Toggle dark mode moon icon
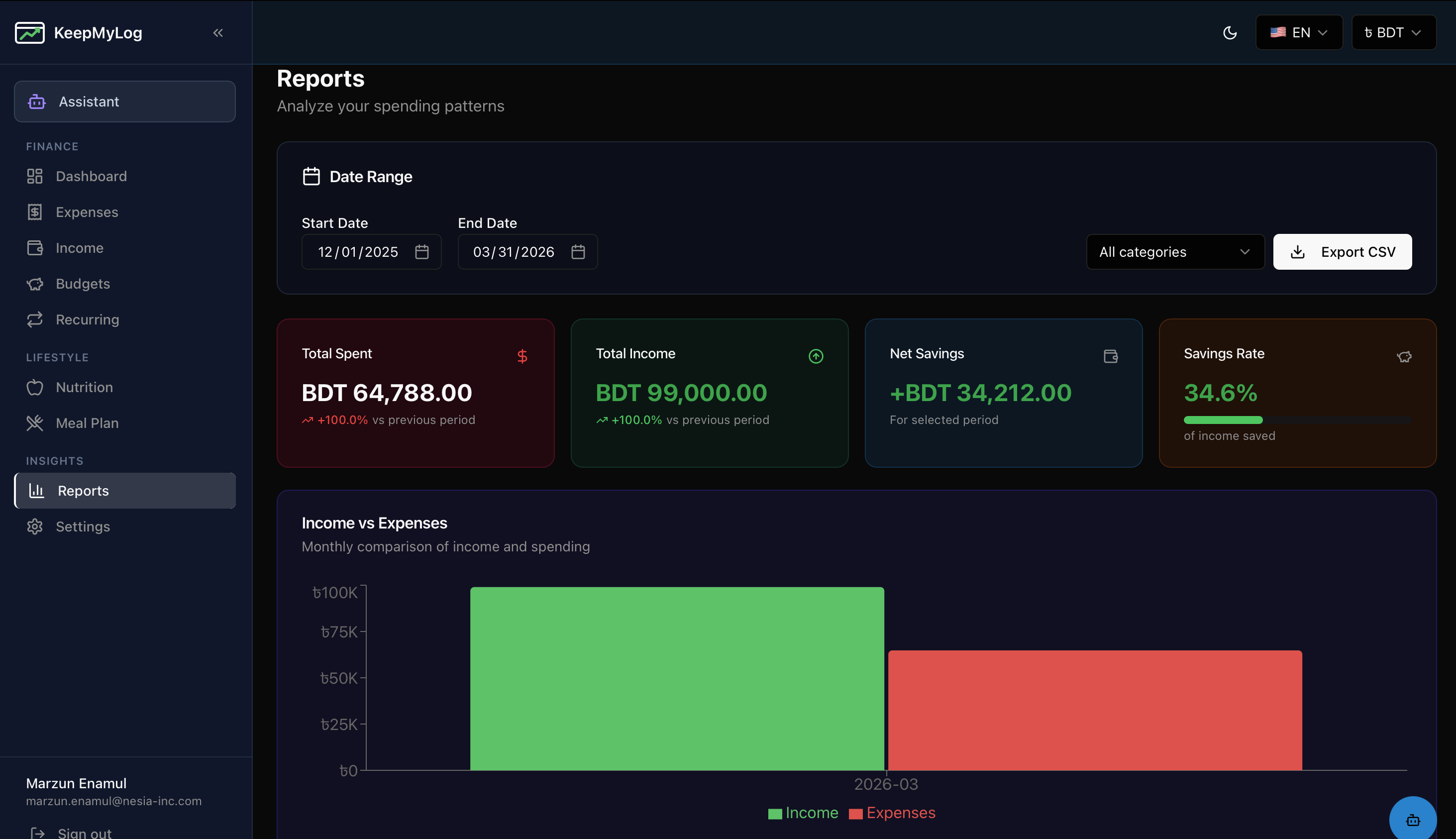This screenshot has height=839, width=1456. [x=1230, y=33]
